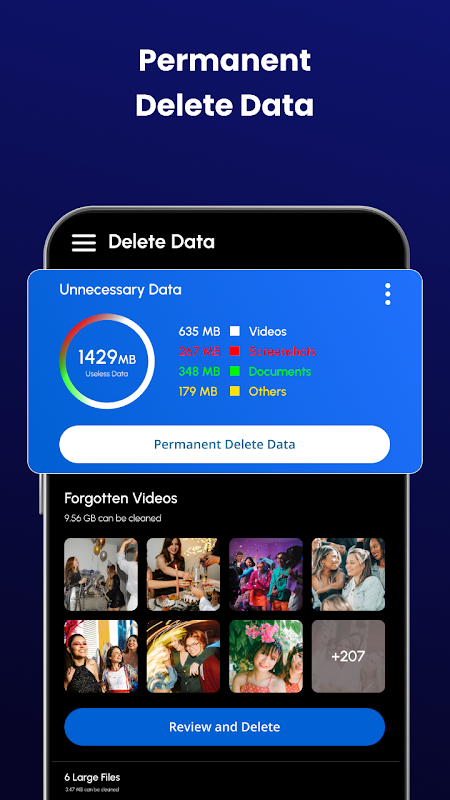Open the balloon party video thumbnail
This screenshot has height=800, width=450.
101,574
